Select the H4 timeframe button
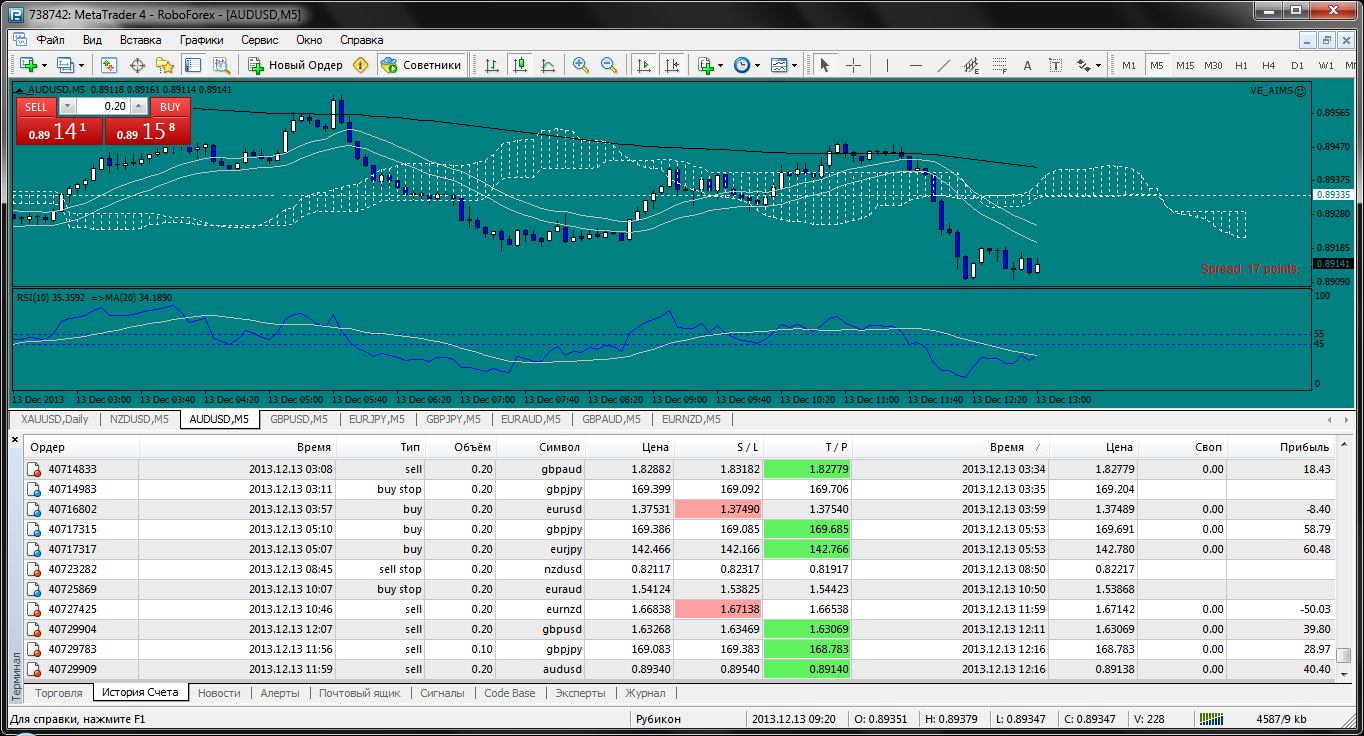Viewport: 1364px width, 736px height. coord(1269,65)
